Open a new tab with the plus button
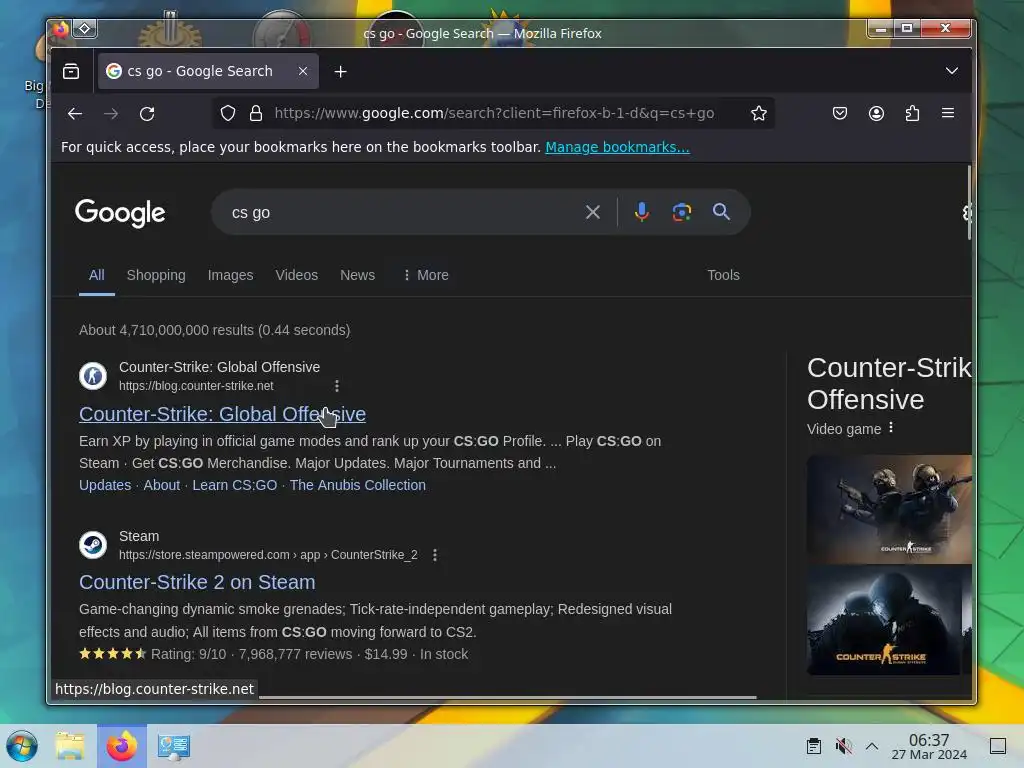Screen dimensions: 1024x768 [x=340, y=71]
